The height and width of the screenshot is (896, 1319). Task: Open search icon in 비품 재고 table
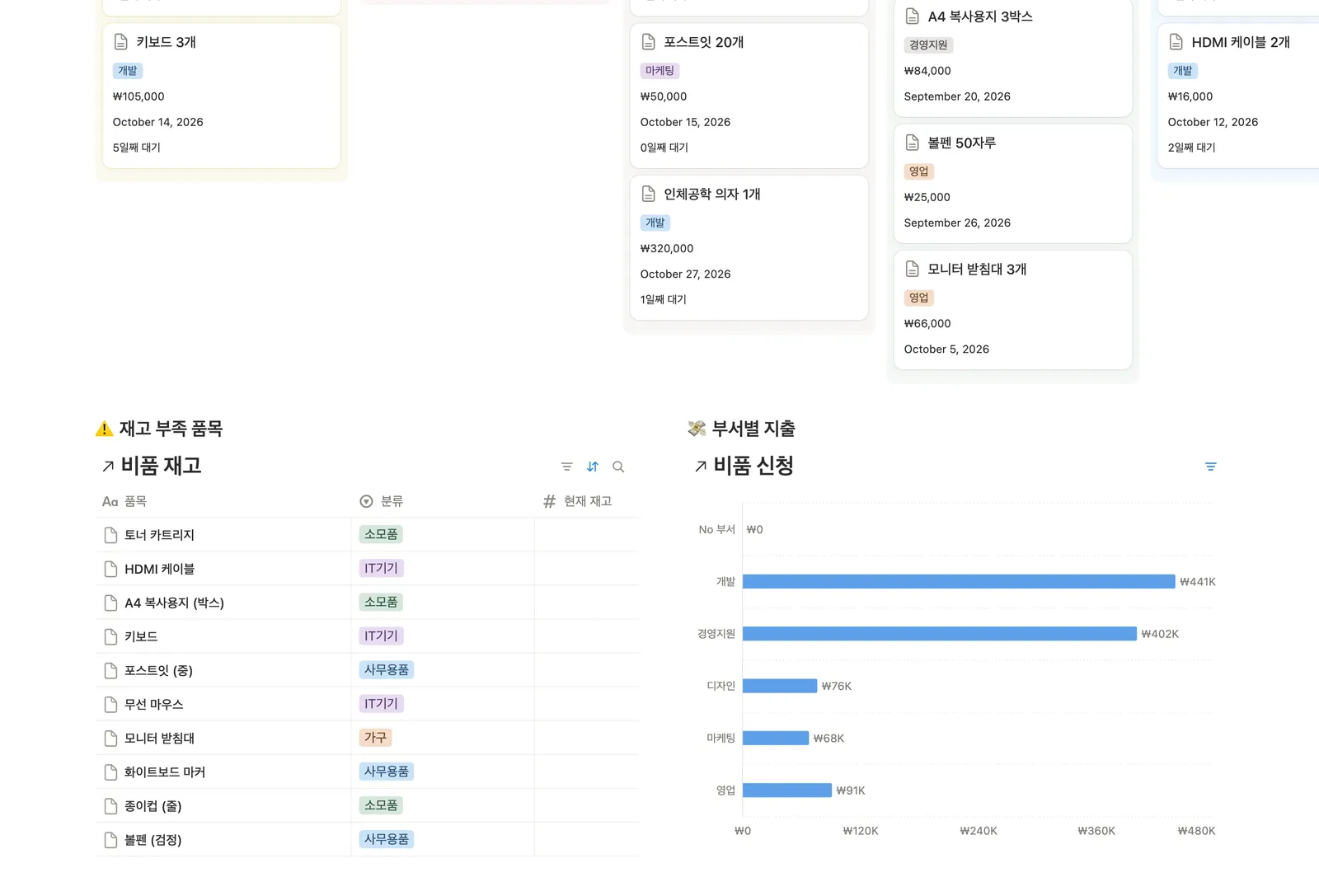click(618, 467)
